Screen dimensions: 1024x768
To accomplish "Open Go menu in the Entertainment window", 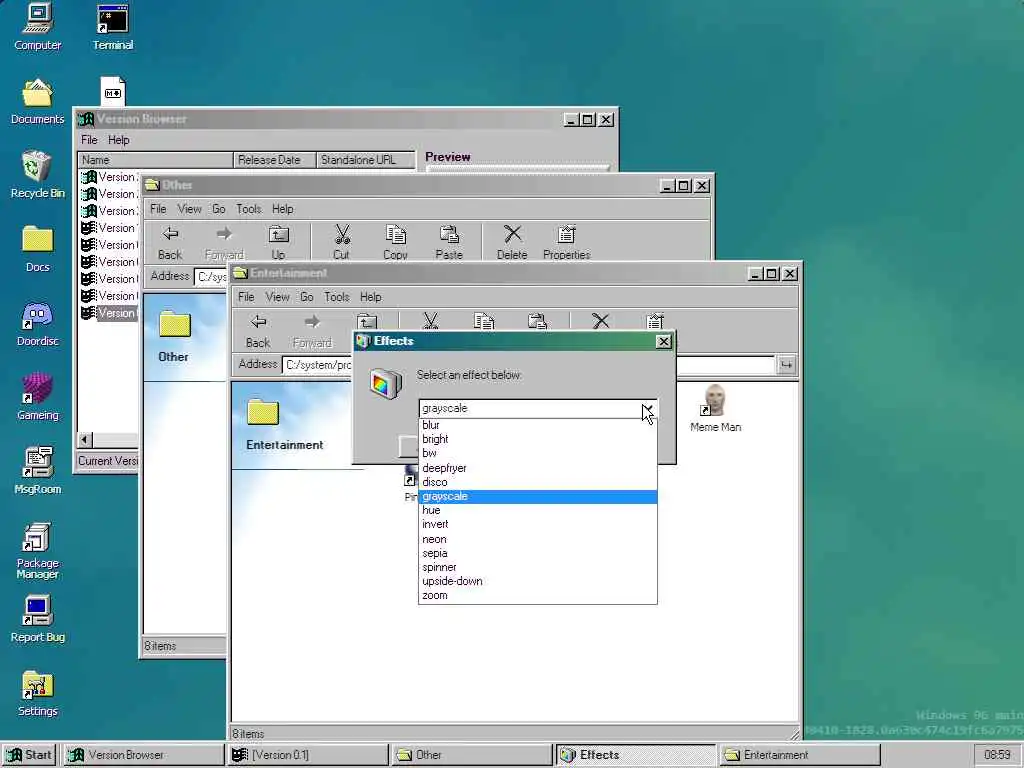I will coord(306,297).
